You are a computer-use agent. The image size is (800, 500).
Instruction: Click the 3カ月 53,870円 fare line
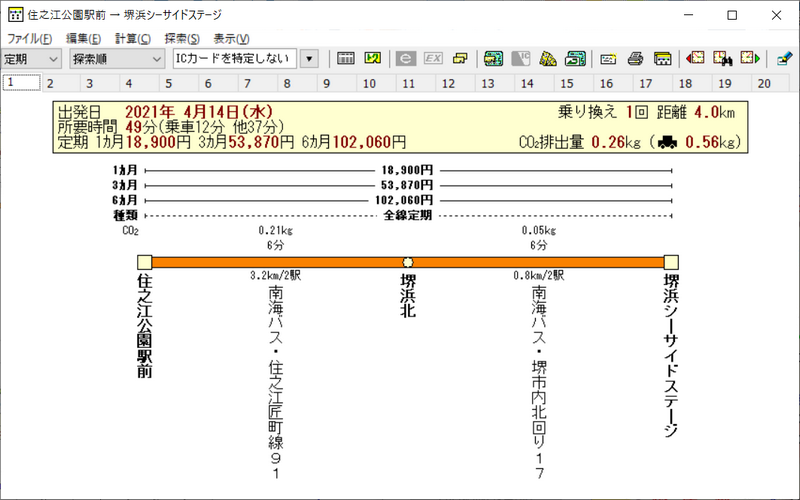tap(407, 185)
